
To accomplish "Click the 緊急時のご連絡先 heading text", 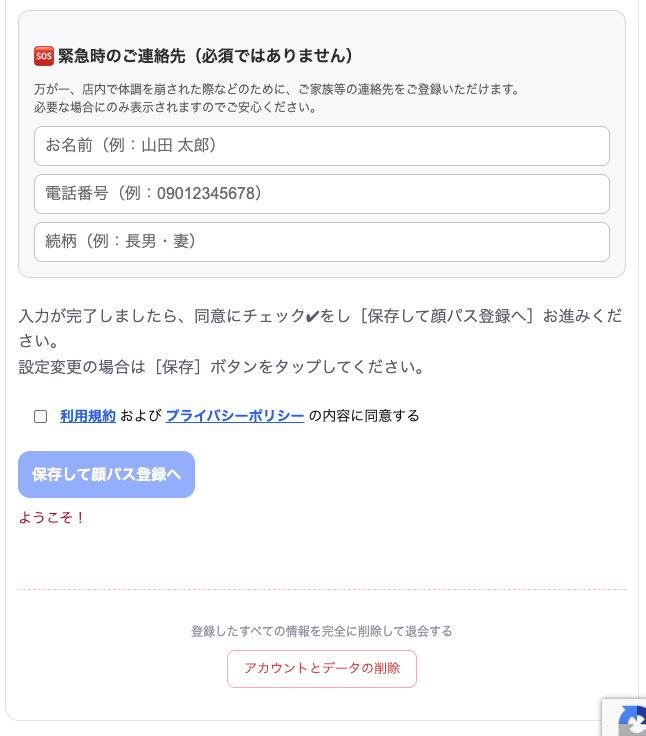I will (206, 56).
